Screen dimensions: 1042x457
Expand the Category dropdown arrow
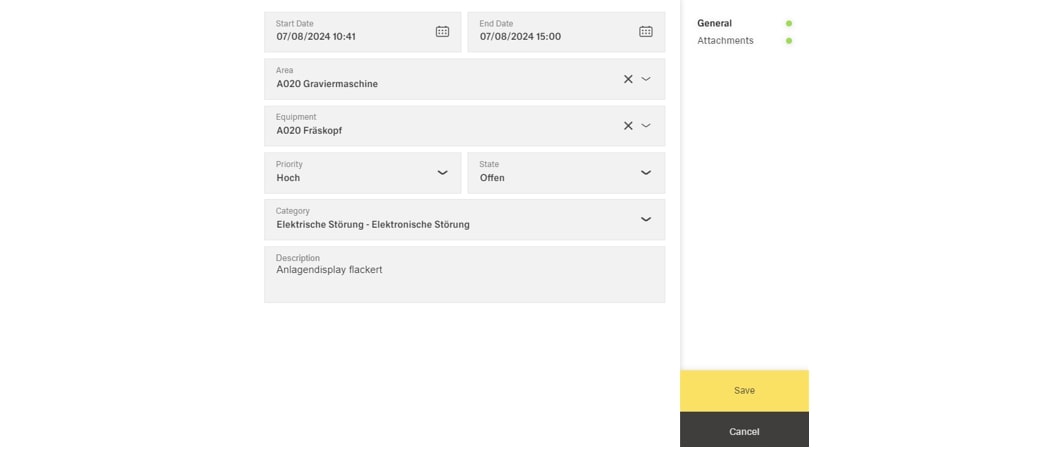(645, 219)
